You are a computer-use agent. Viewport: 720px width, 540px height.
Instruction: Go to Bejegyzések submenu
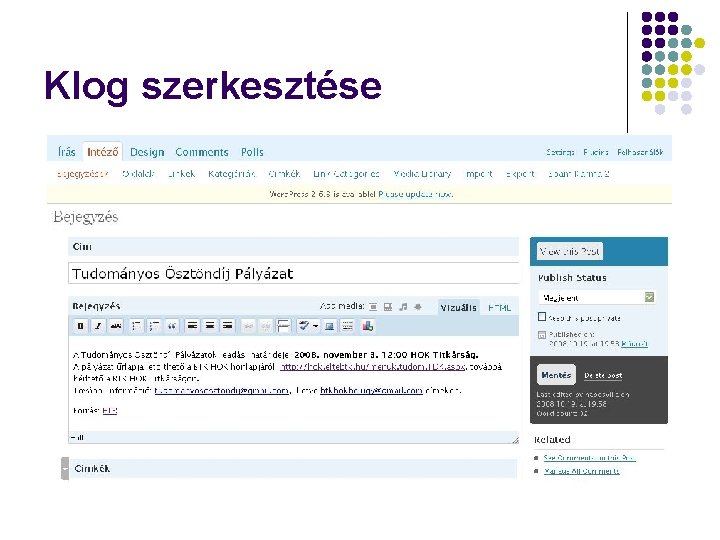pyautogui.click(x=83, y=174)
